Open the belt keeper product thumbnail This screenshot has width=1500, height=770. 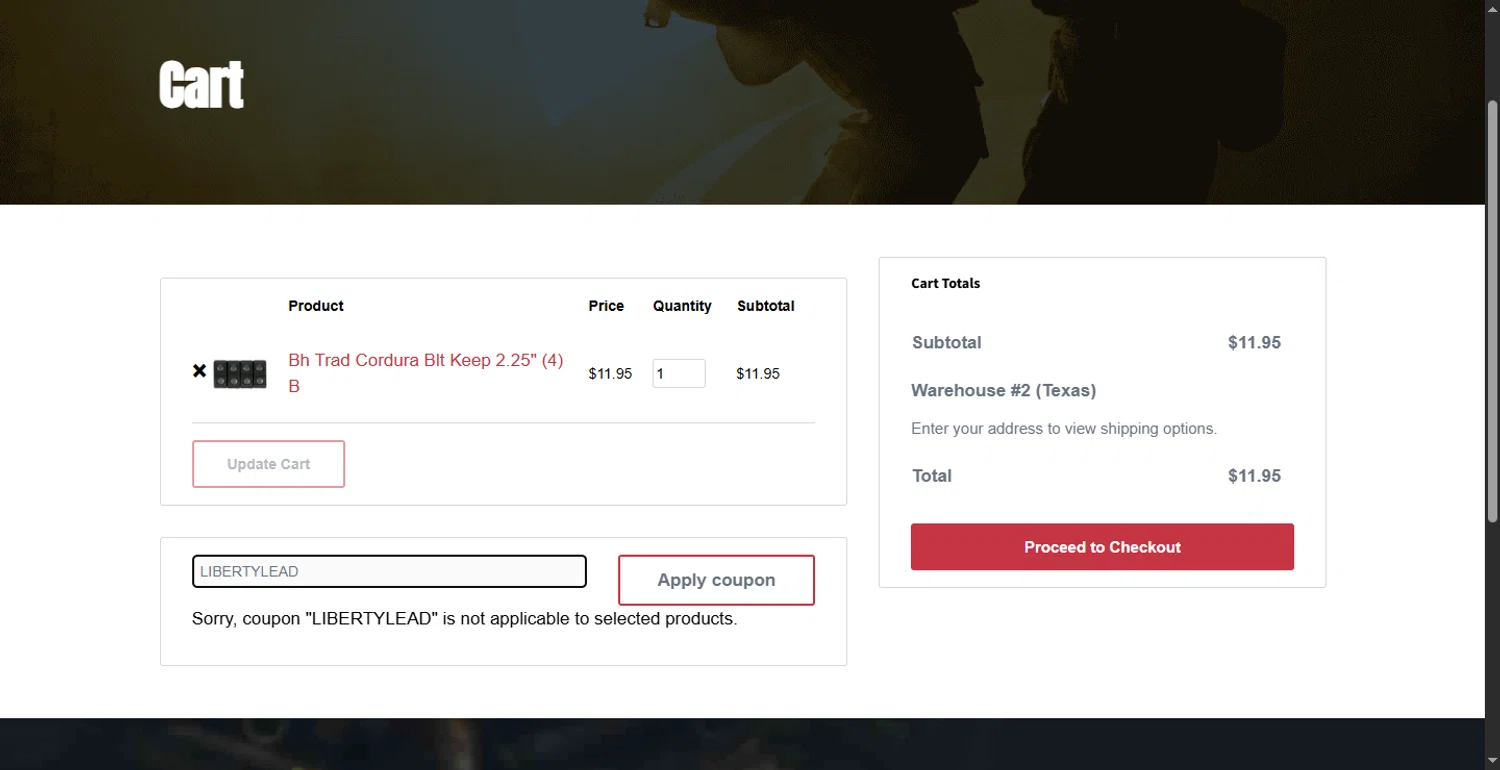click(240, 373)
